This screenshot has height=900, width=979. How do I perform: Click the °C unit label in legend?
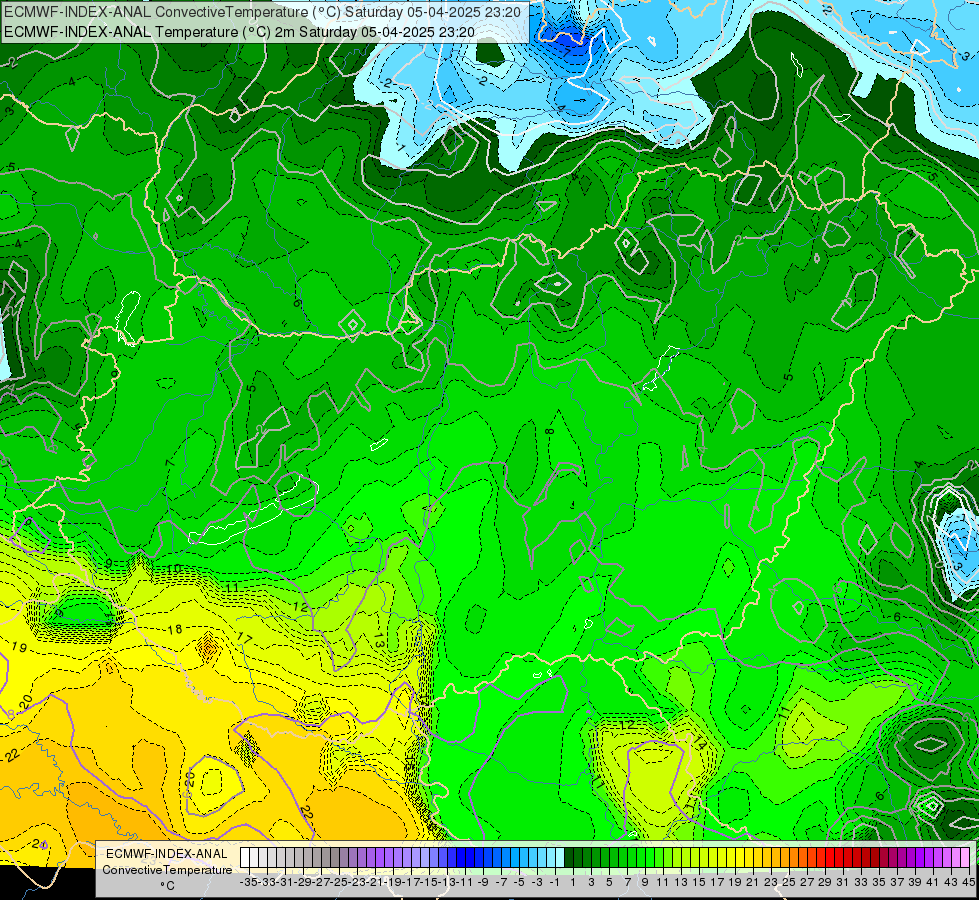point(167,885)
